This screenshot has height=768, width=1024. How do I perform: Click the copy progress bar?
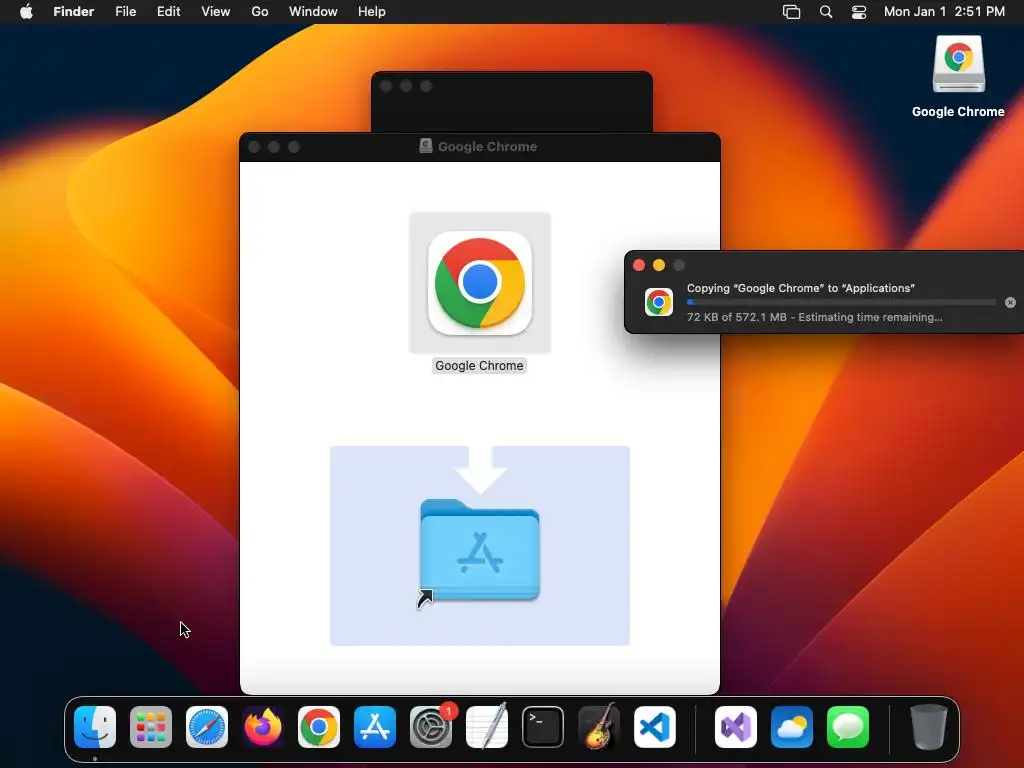[x=841, y=302]
